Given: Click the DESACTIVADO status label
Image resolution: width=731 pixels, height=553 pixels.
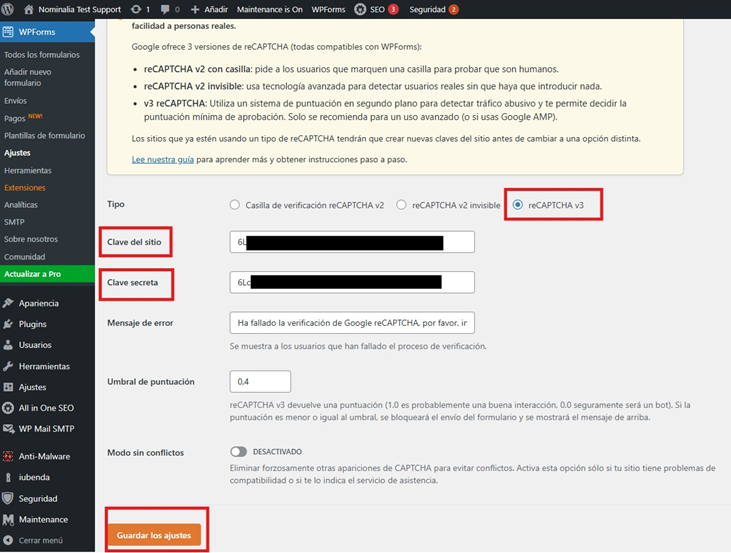Looking at the screenshot, I should (x=277, y=452).
